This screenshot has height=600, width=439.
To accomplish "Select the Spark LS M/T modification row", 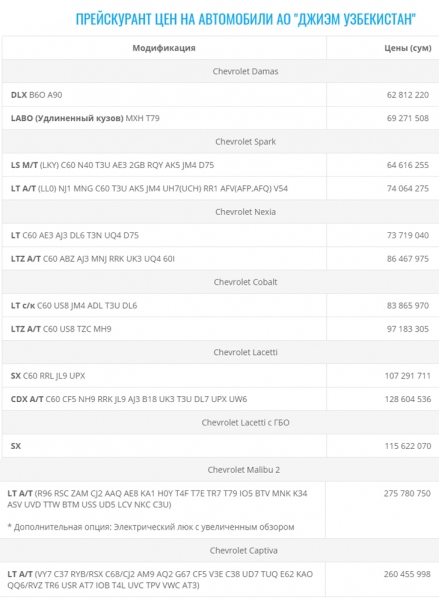I will coord(165,165).
